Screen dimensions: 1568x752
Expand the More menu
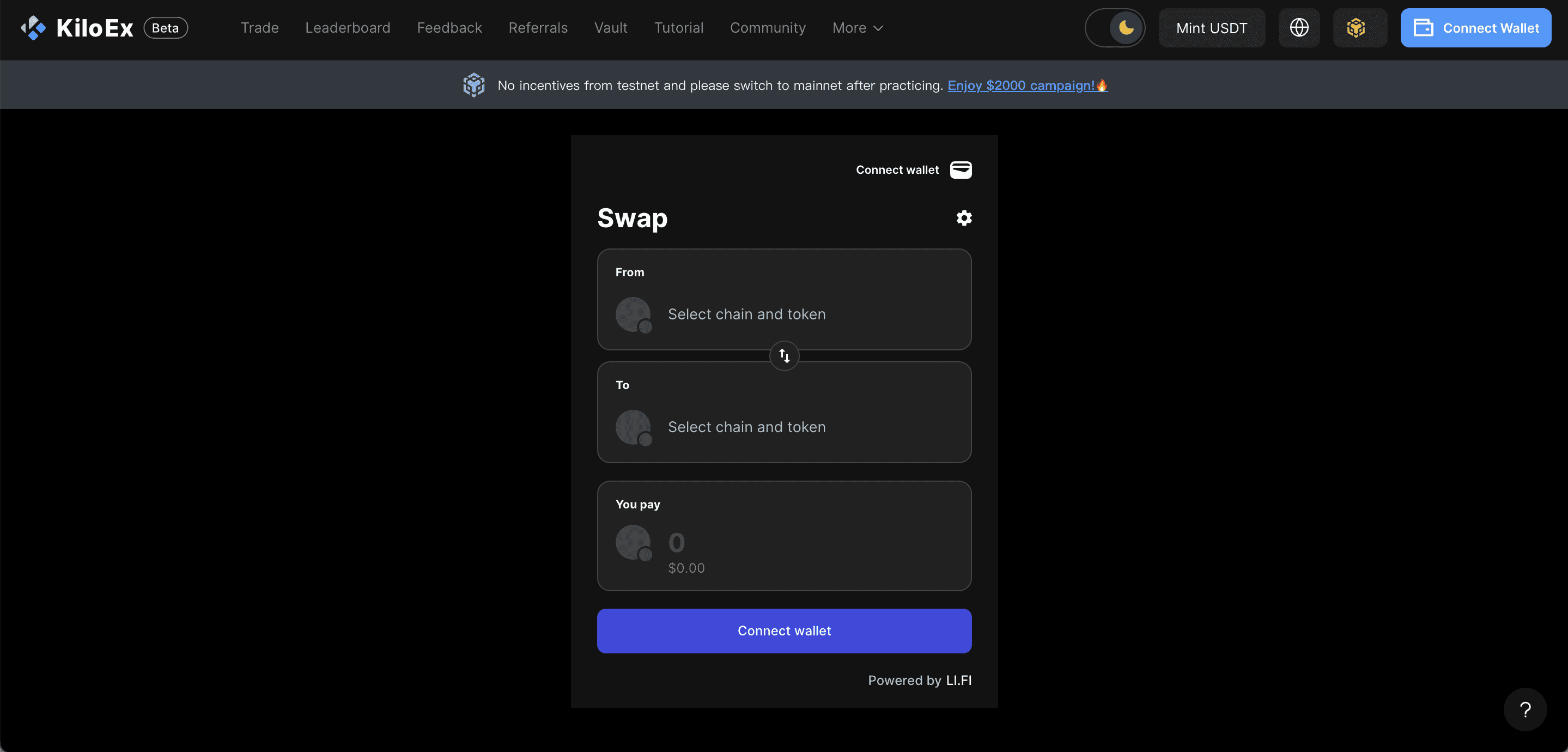[x=857, y=28]
